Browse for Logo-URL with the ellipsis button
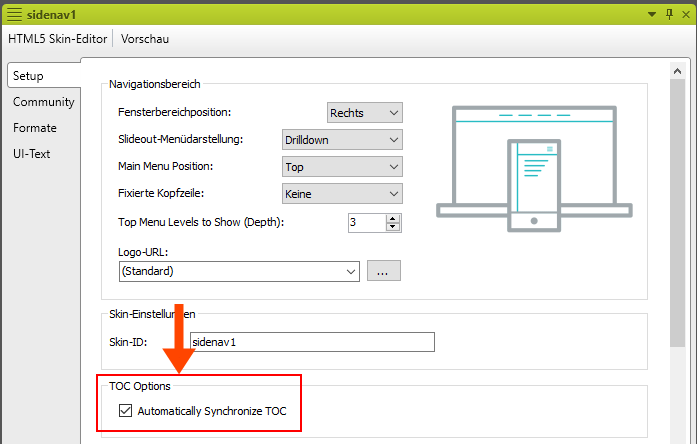The width and height of the screenshot is (697, 444). tap(384, 271)
